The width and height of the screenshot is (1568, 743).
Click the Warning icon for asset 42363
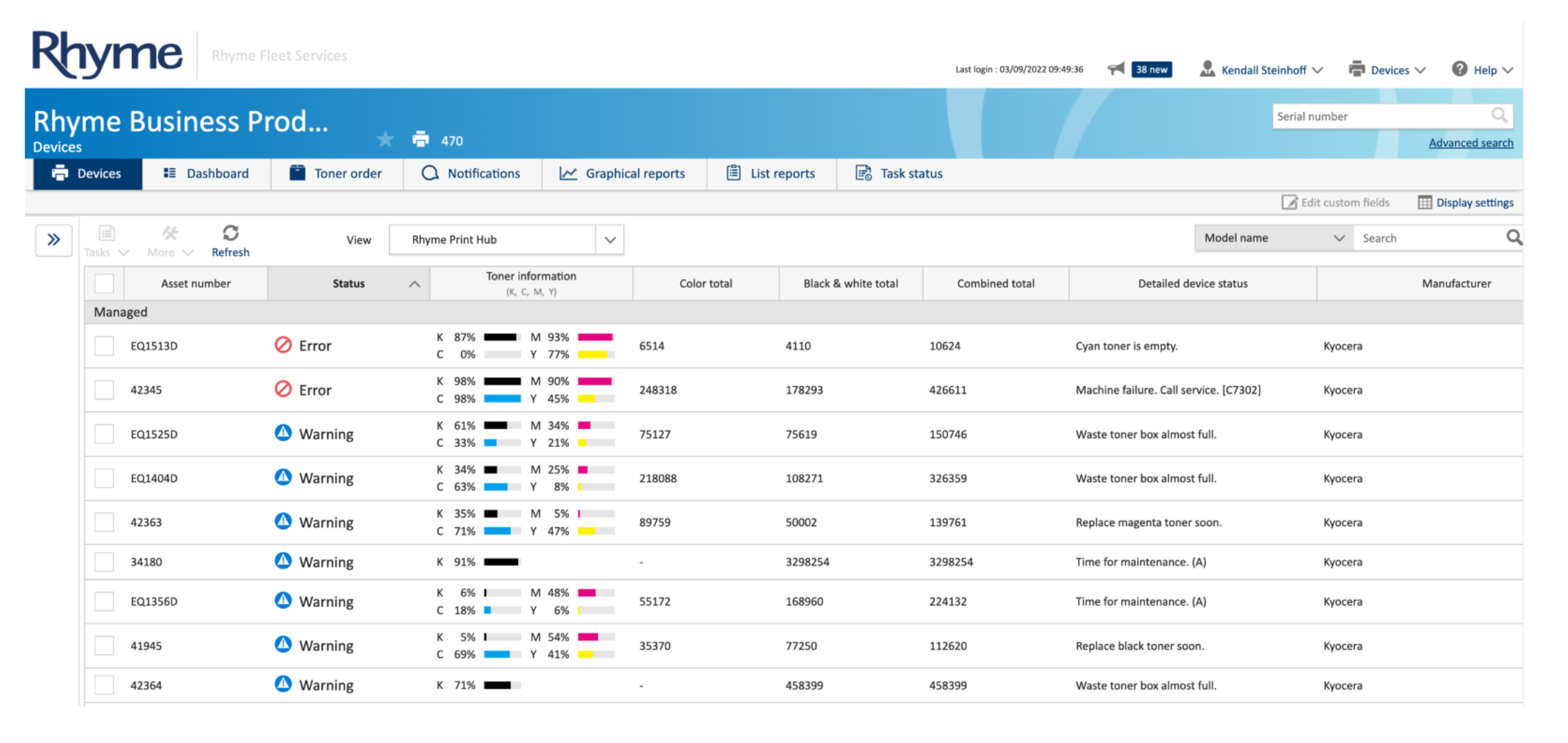pyautogui.click(x=283, y=521)
